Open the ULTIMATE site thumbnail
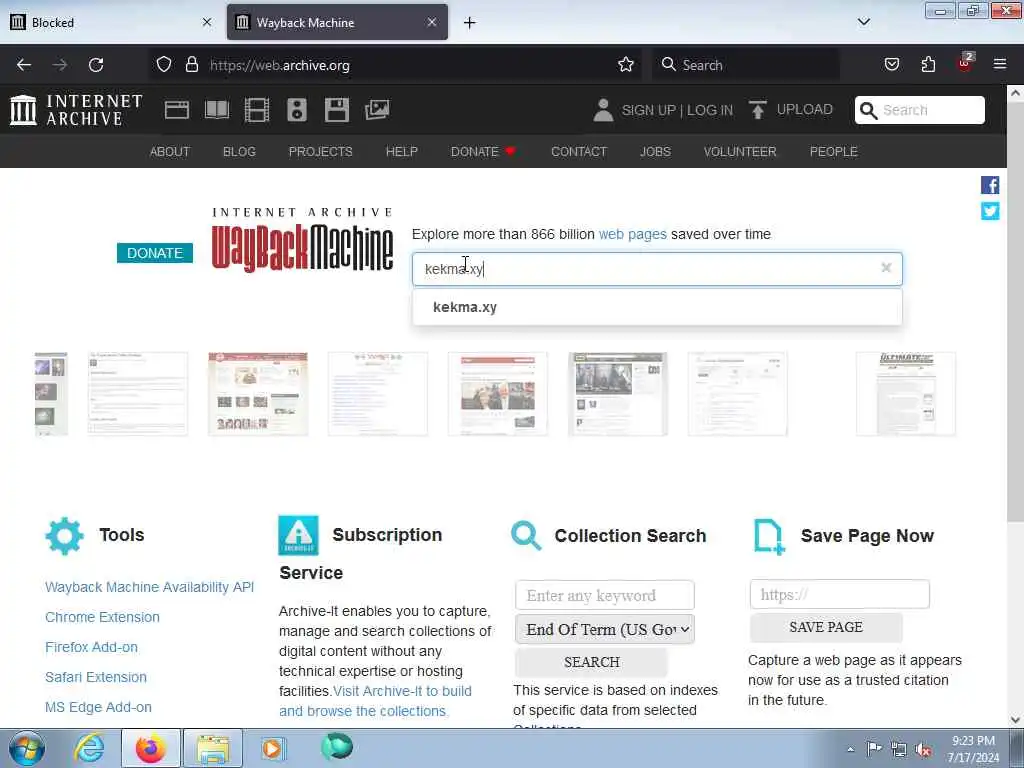The height and width of the screenshot is (768, 1024). point(906,394)
